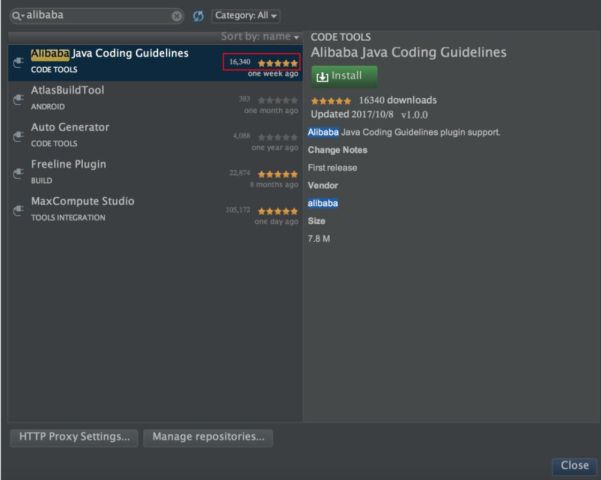Image resolution: width=601 pixels, height=480 pixels.
Task: Close the plugin browser dialog
Action: pyautogui.click(x=574, y=466)
